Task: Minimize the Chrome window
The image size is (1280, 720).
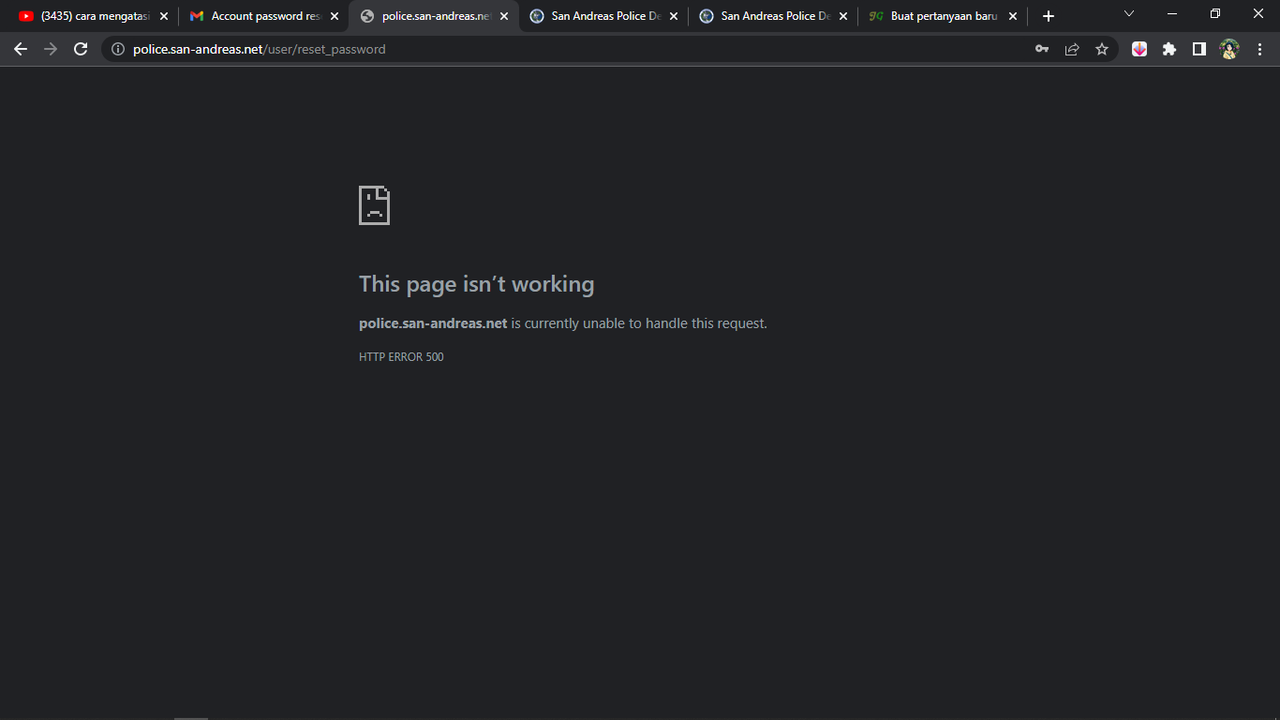Action: point(1172,14)
